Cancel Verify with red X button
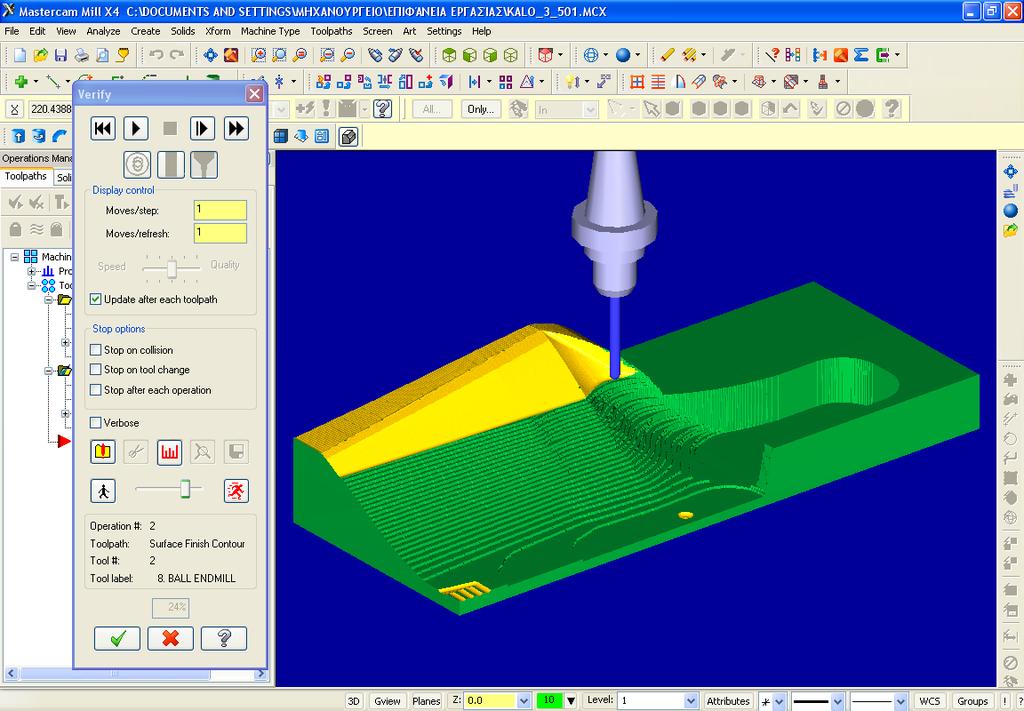 pyautogui.click(x=170, y=638)
